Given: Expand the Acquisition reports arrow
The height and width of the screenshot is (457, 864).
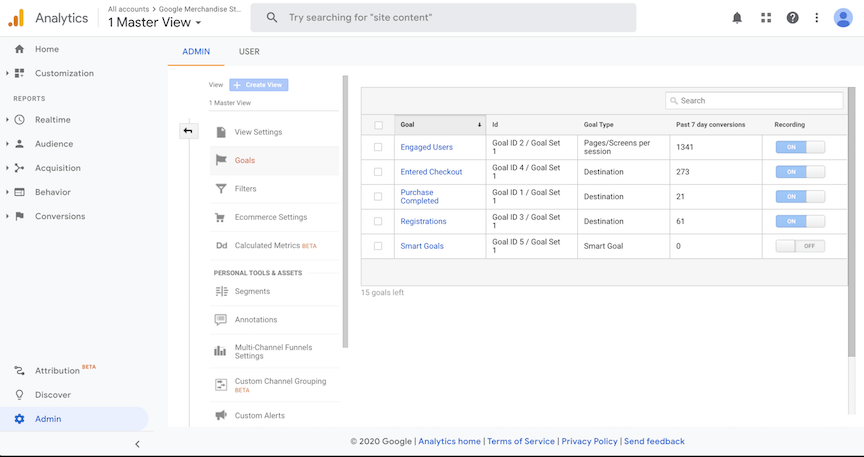Looking at the screenshot, I should tap(7, 168).
